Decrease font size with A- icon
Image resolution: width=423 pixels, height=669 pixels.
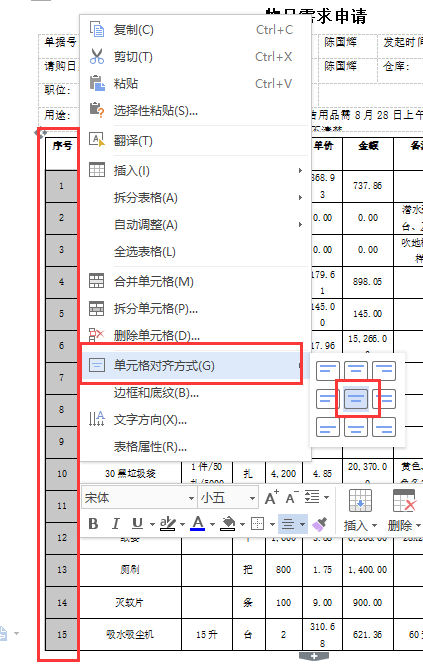[292, 497]
